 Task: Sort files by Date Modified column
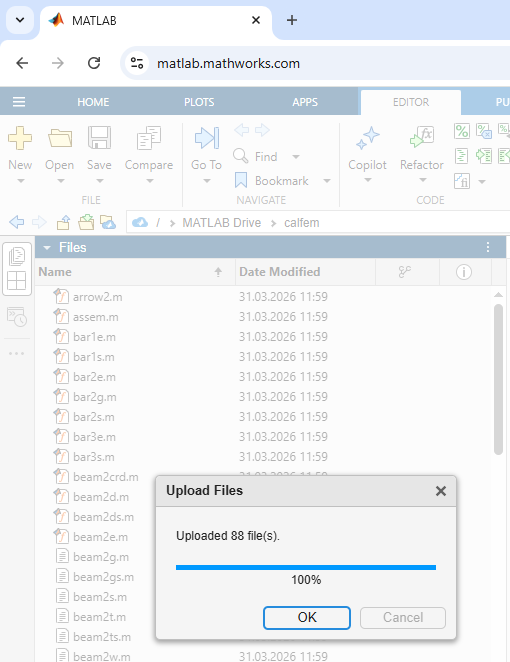(305, 272)
